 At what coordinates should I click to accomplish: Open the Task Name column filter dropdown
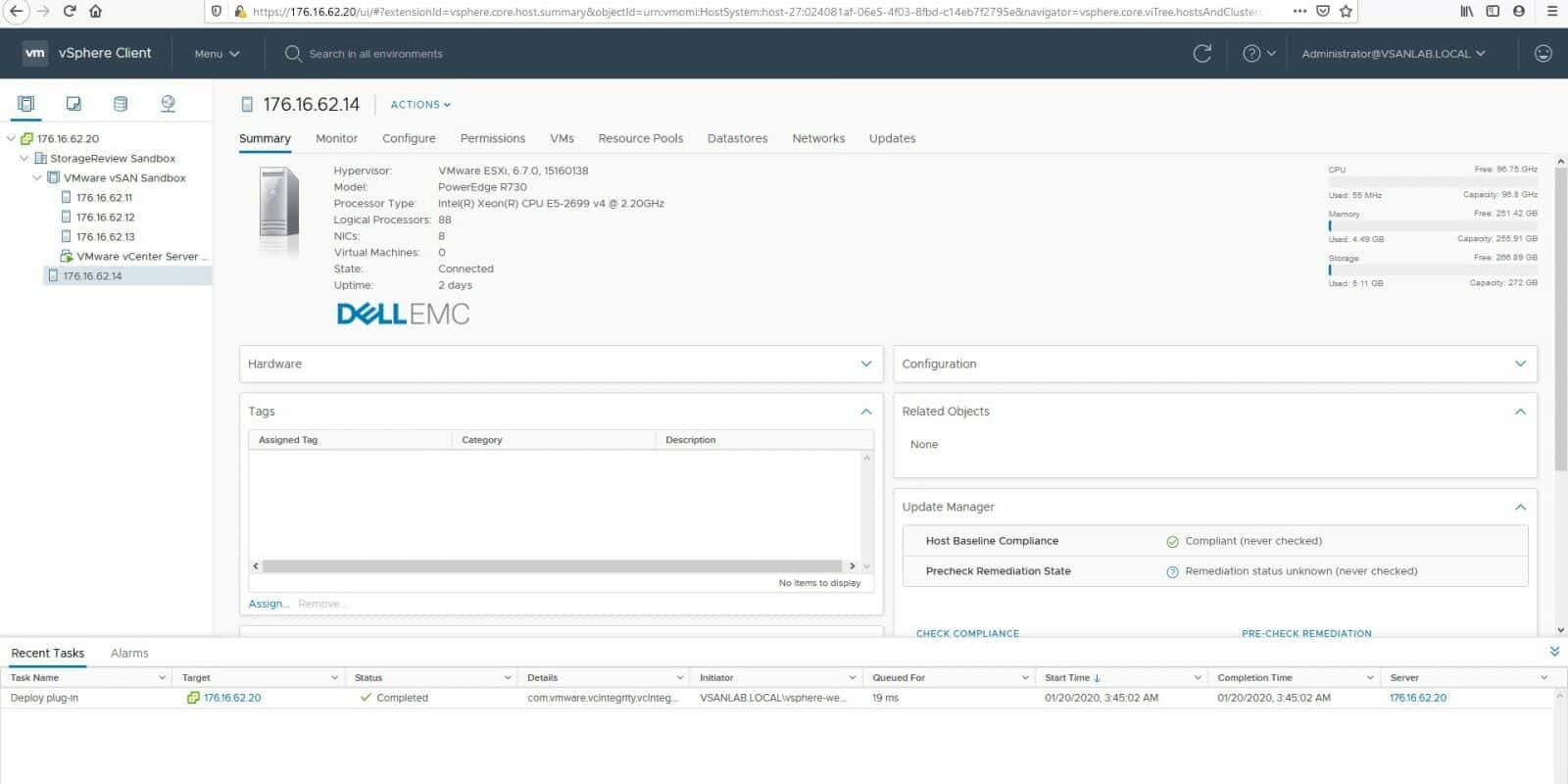point(163,678)
